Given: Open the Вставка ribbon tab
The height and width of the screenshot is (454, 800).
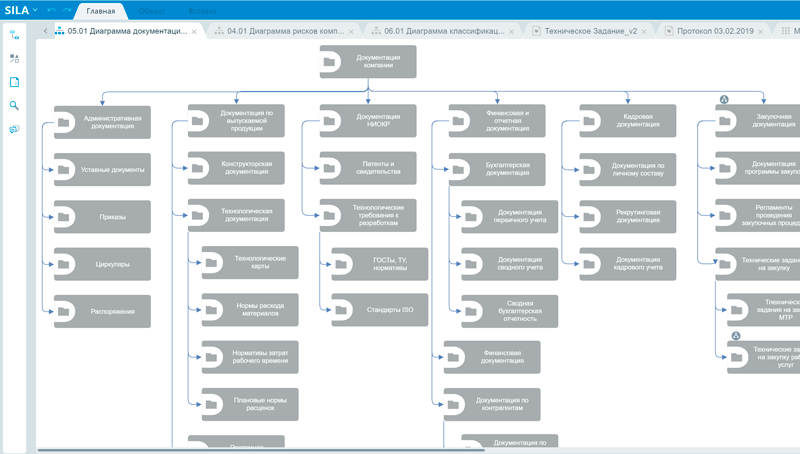Looking at the screenshot, I should coord(203,11).
